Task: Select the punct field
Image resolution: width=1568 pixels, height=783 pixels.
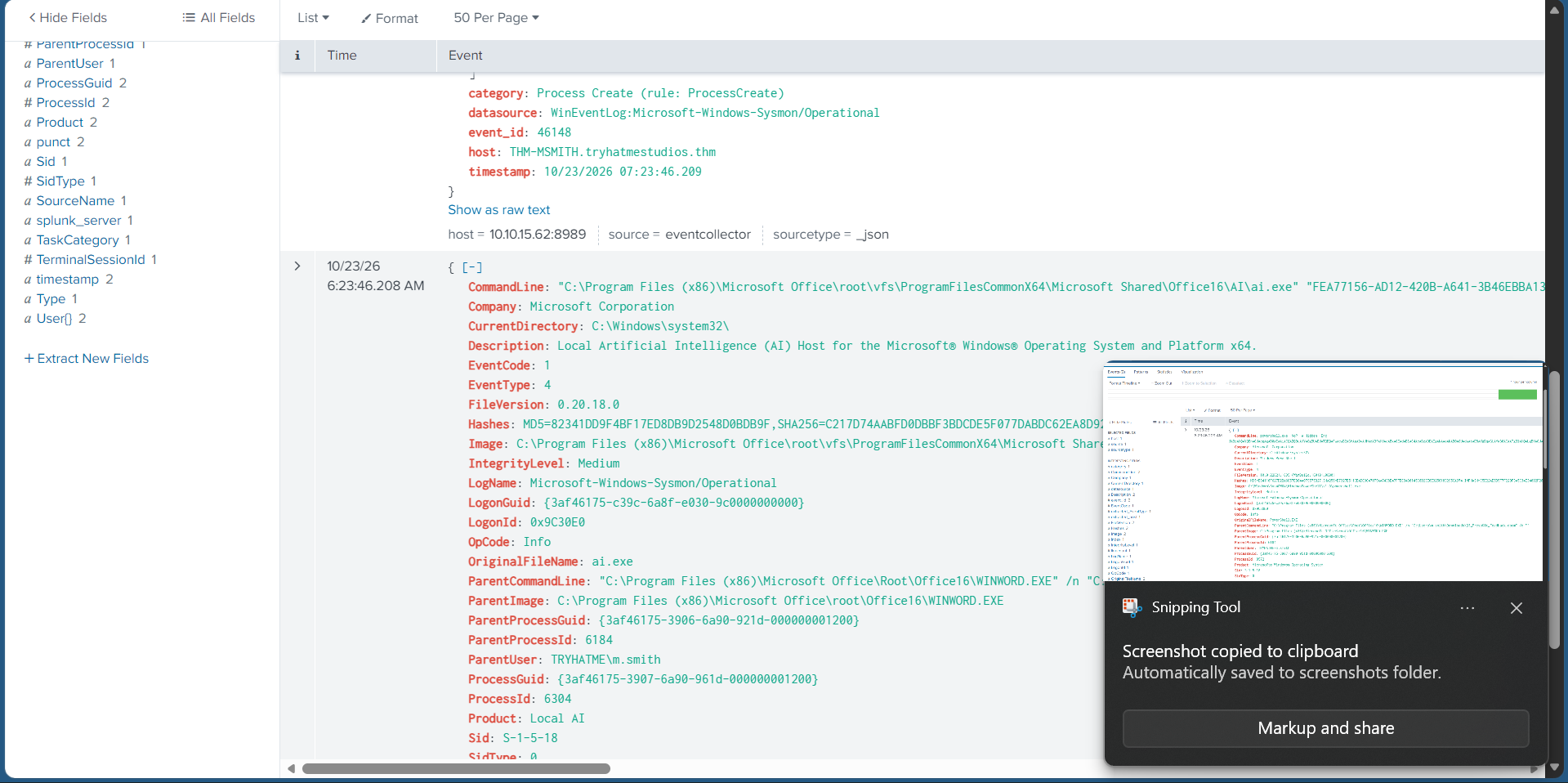Action: (53, 142)
